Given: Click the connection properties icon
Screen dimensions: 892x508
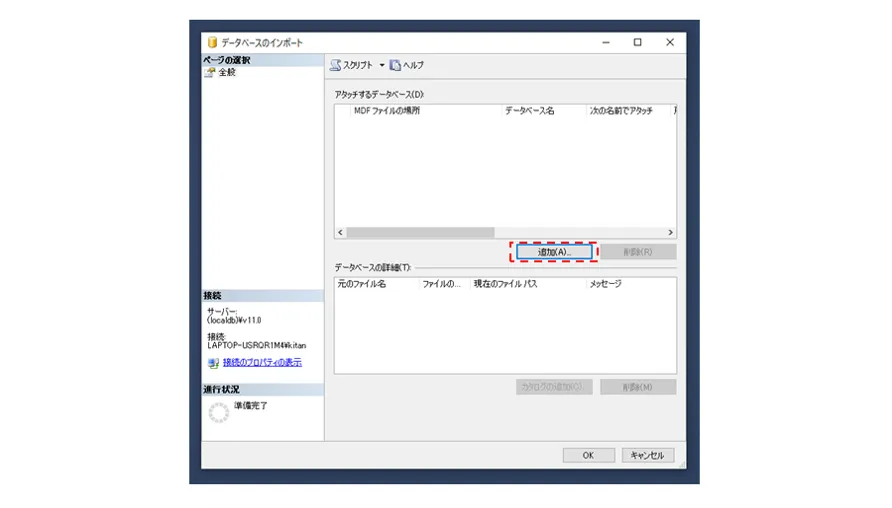Looking at the screenshot, I should [x=213, y=362].
